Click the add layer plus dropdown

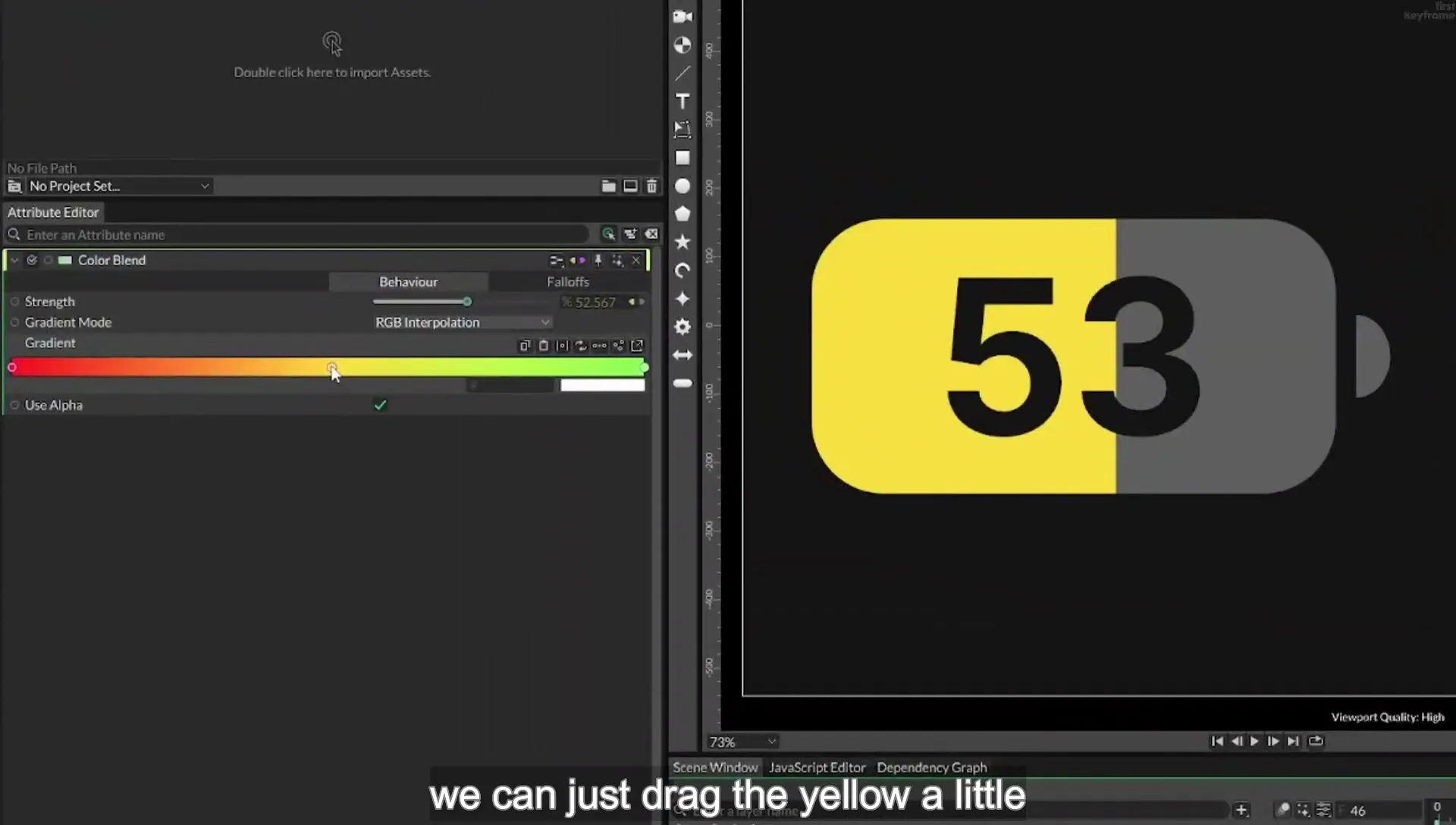point(1241,810)
